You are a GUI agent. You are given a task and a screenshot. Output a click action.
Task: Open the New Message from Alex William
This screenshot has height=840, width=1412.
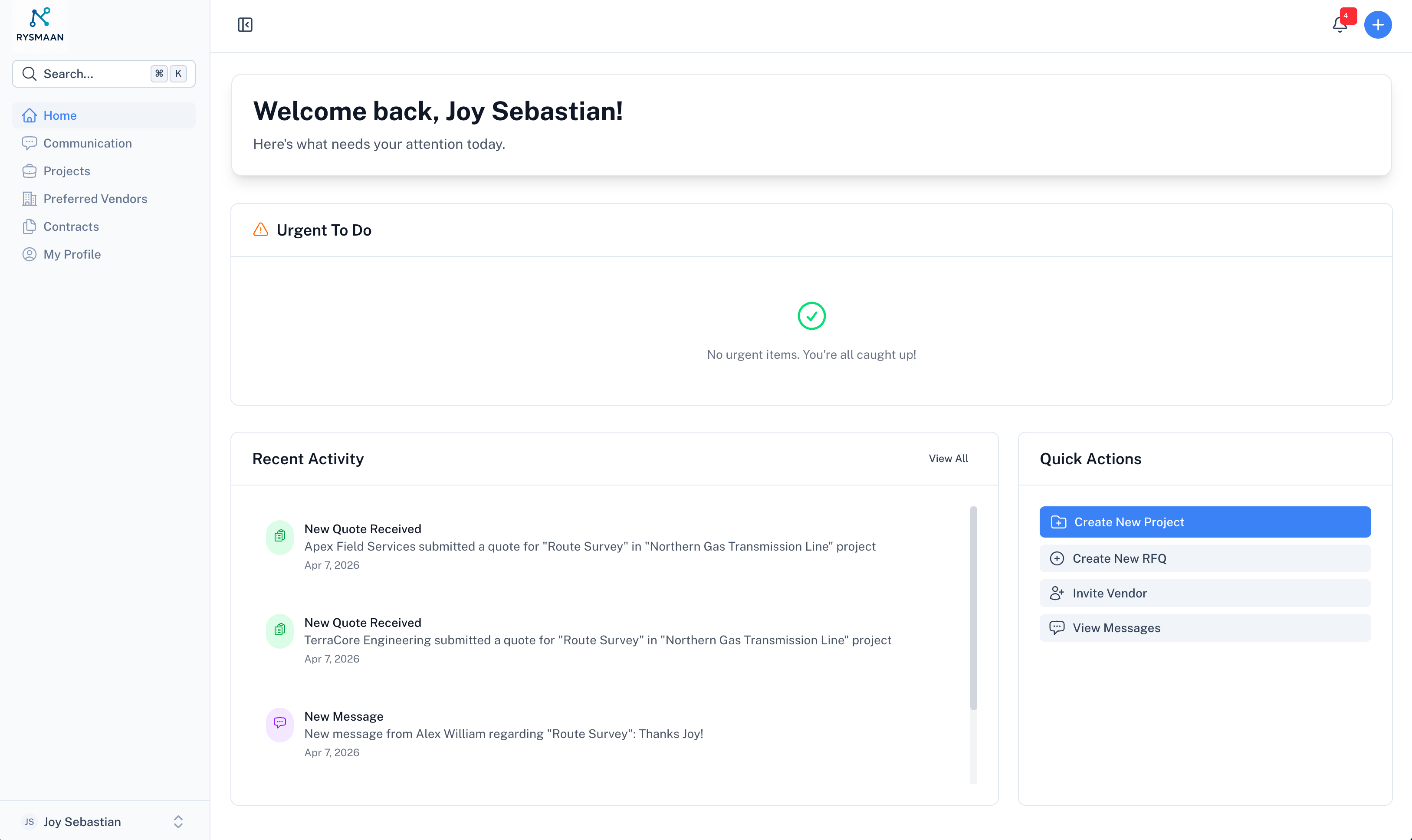503,733
